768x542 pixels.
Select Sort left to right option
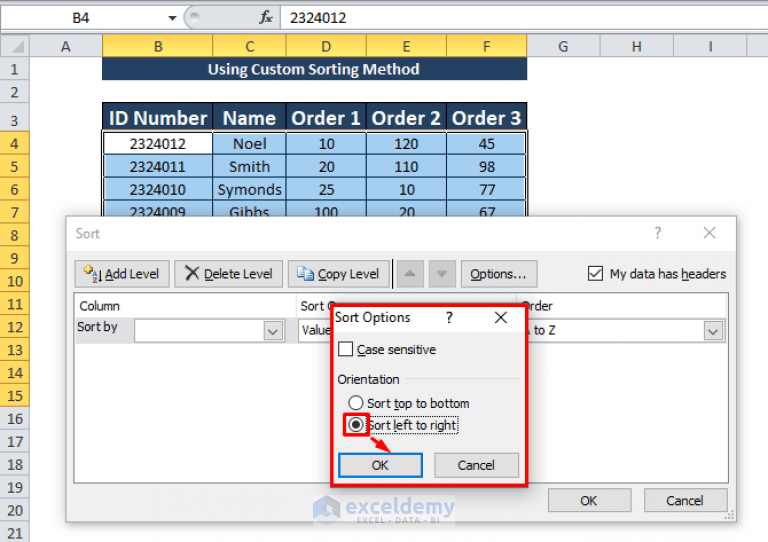(x=356, y=424)
